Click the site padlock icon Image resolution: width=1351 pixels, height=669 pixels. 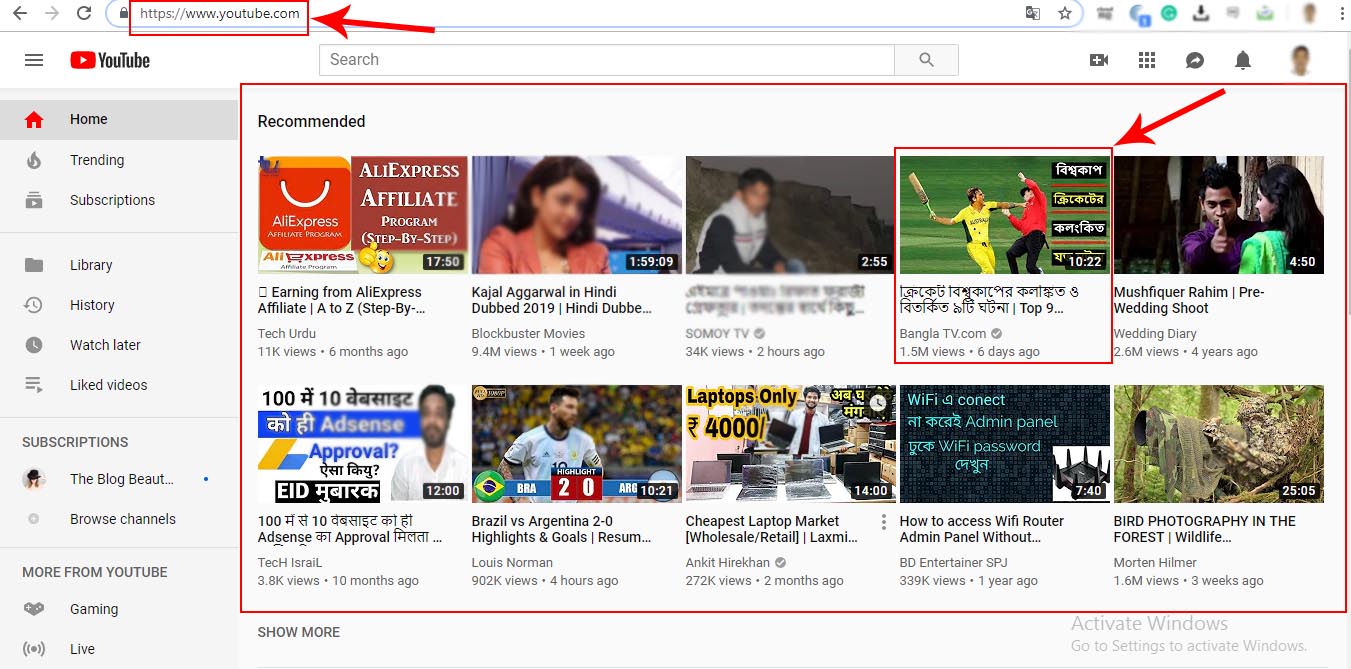coord(123,14)
